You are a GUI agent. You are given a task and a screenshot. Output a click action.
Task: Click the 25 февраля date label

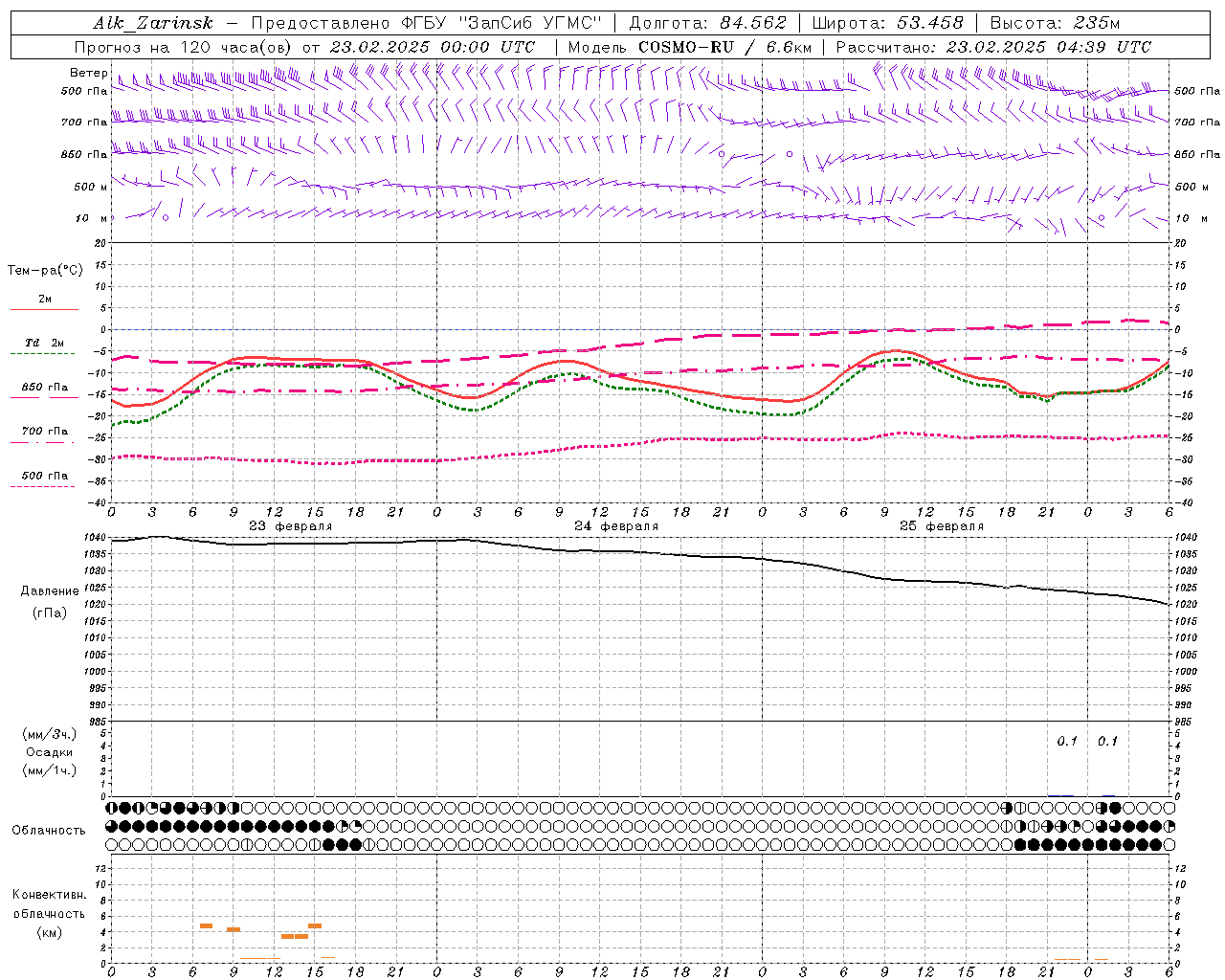942,526
